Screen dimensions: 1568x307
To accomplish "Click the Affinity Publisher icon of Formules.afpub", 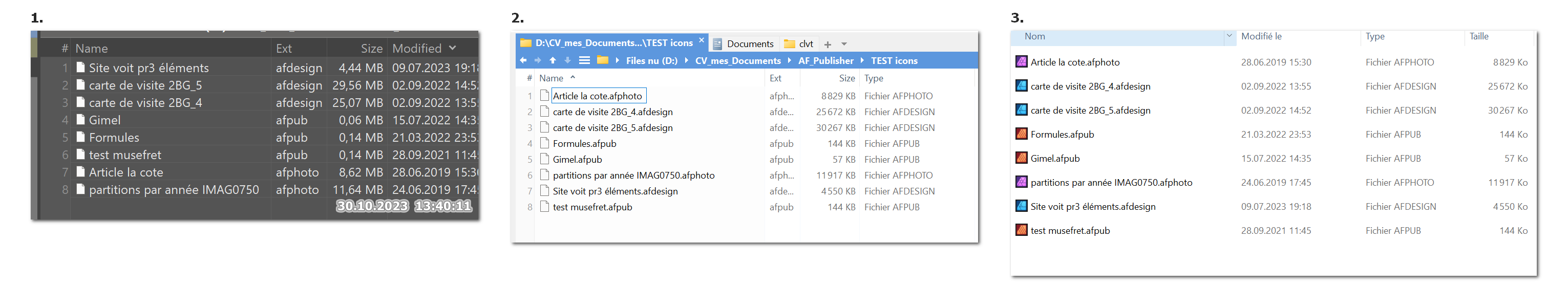I will (x=1022, y=134).
